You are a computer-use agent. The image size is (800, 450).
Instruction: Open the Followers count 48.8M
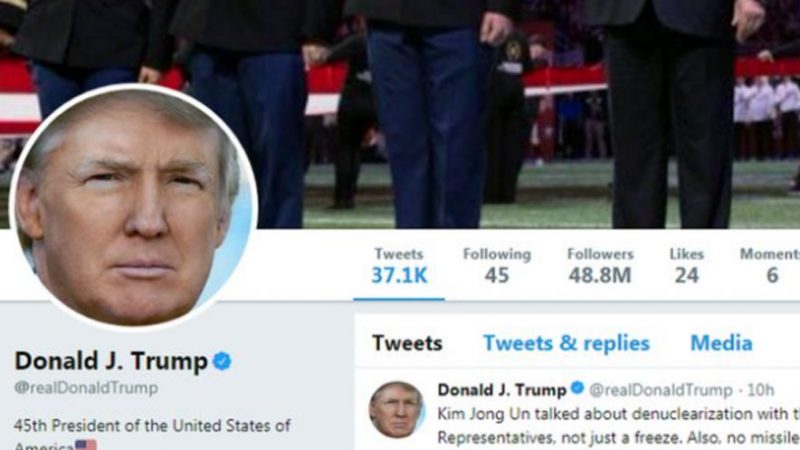click(600, 266)
